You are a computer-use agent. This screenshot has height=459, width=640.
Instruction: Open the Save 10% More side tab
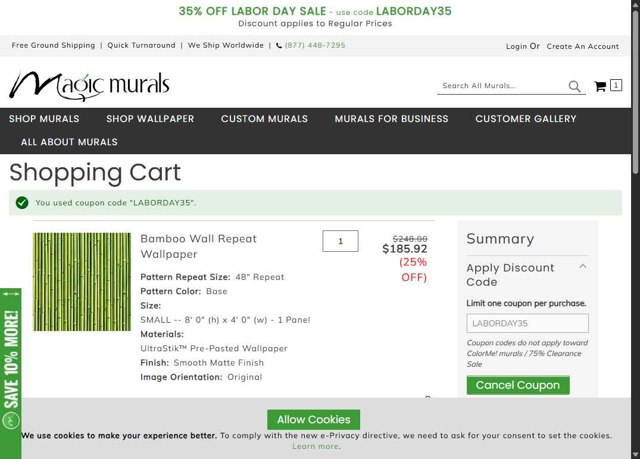pos(11,373)
